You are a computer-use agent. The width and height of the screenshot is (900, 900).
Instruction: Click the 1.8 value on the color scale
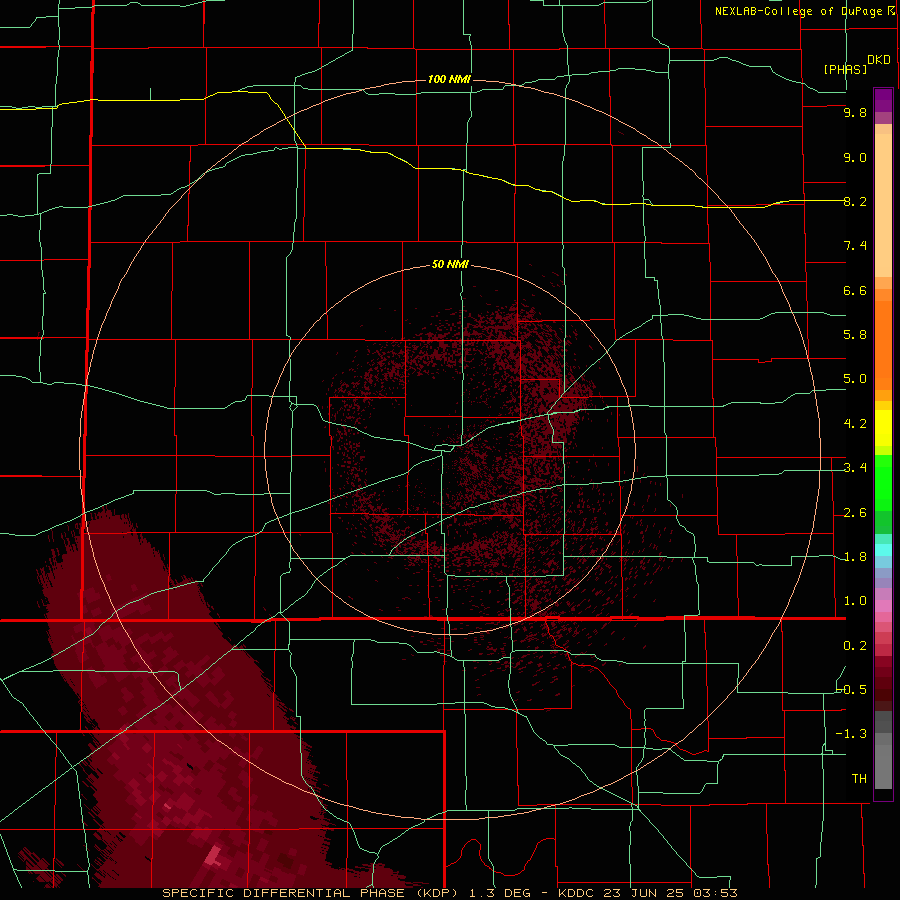point(855,557)
